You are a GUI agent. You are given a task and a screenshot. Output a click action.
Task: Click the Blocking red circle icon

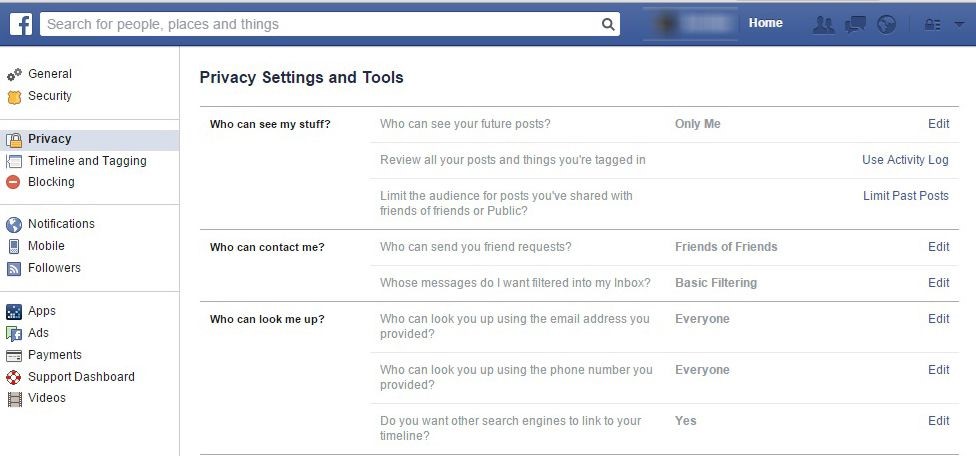point(13,182)
